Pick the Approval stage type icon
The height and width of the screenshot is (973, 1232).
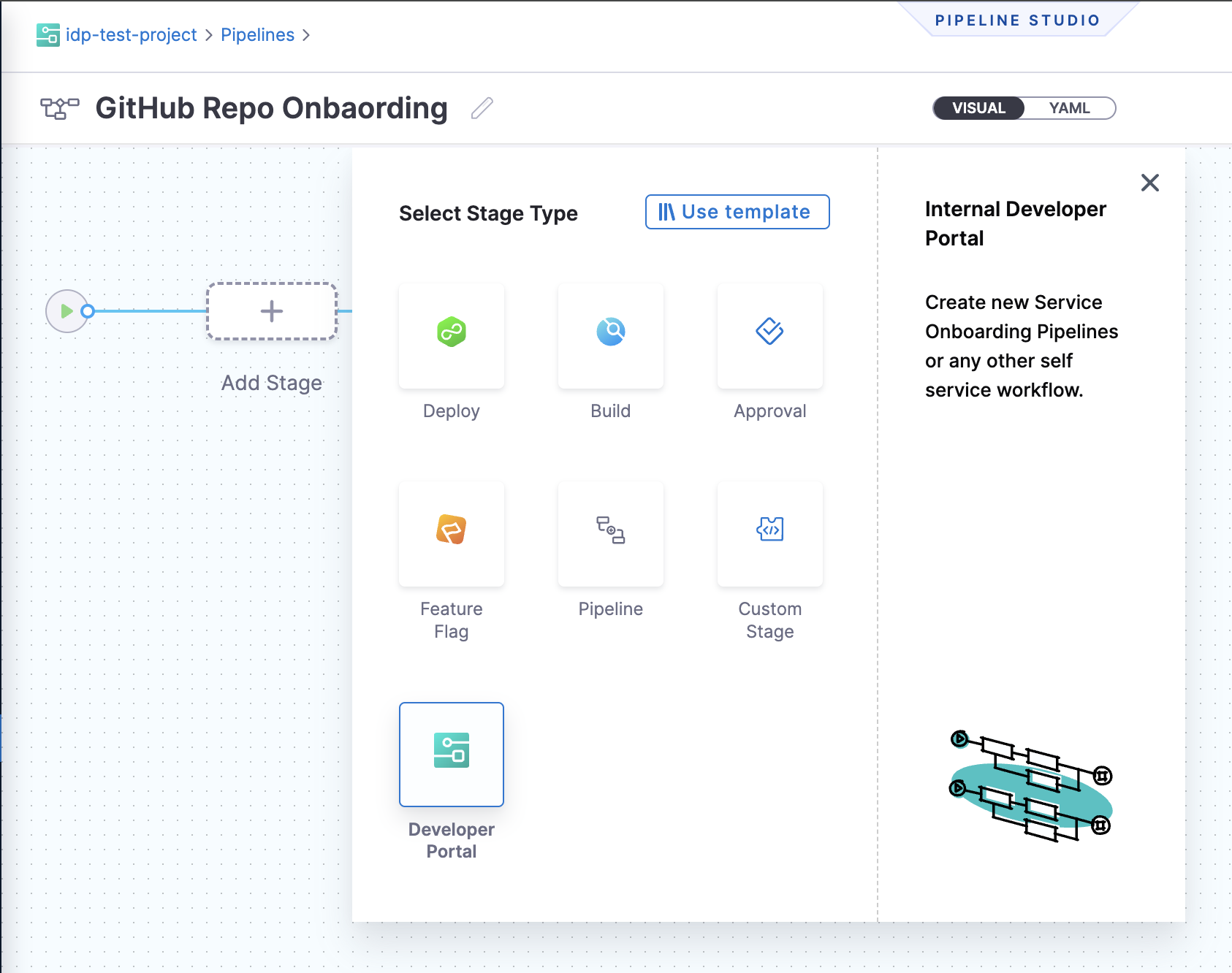pyautogui.click(x=769, y=333)
